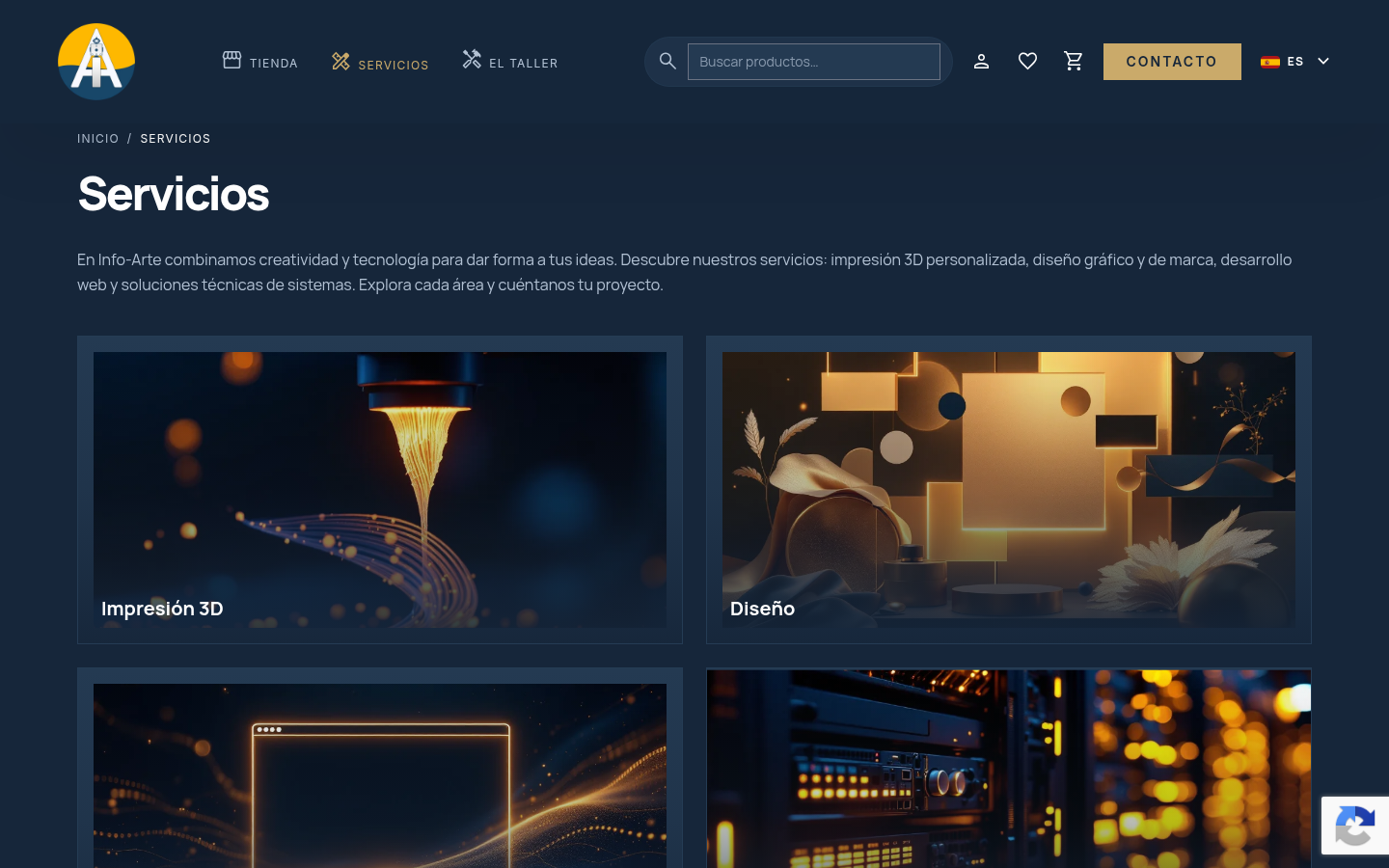Follow the Inicio breadcrumb link

pyautogui.click(x=98, y=139)
